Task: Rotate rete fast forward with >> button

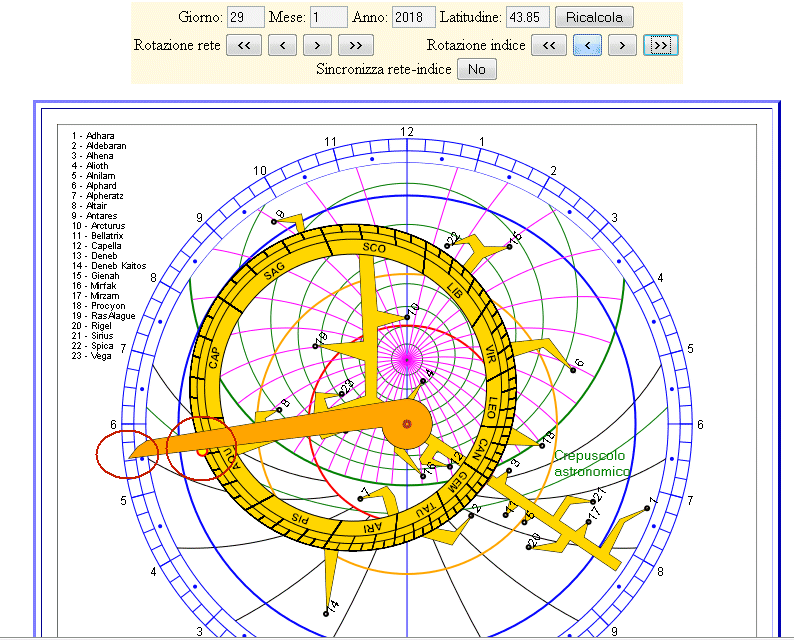Action: coord(355,45)
